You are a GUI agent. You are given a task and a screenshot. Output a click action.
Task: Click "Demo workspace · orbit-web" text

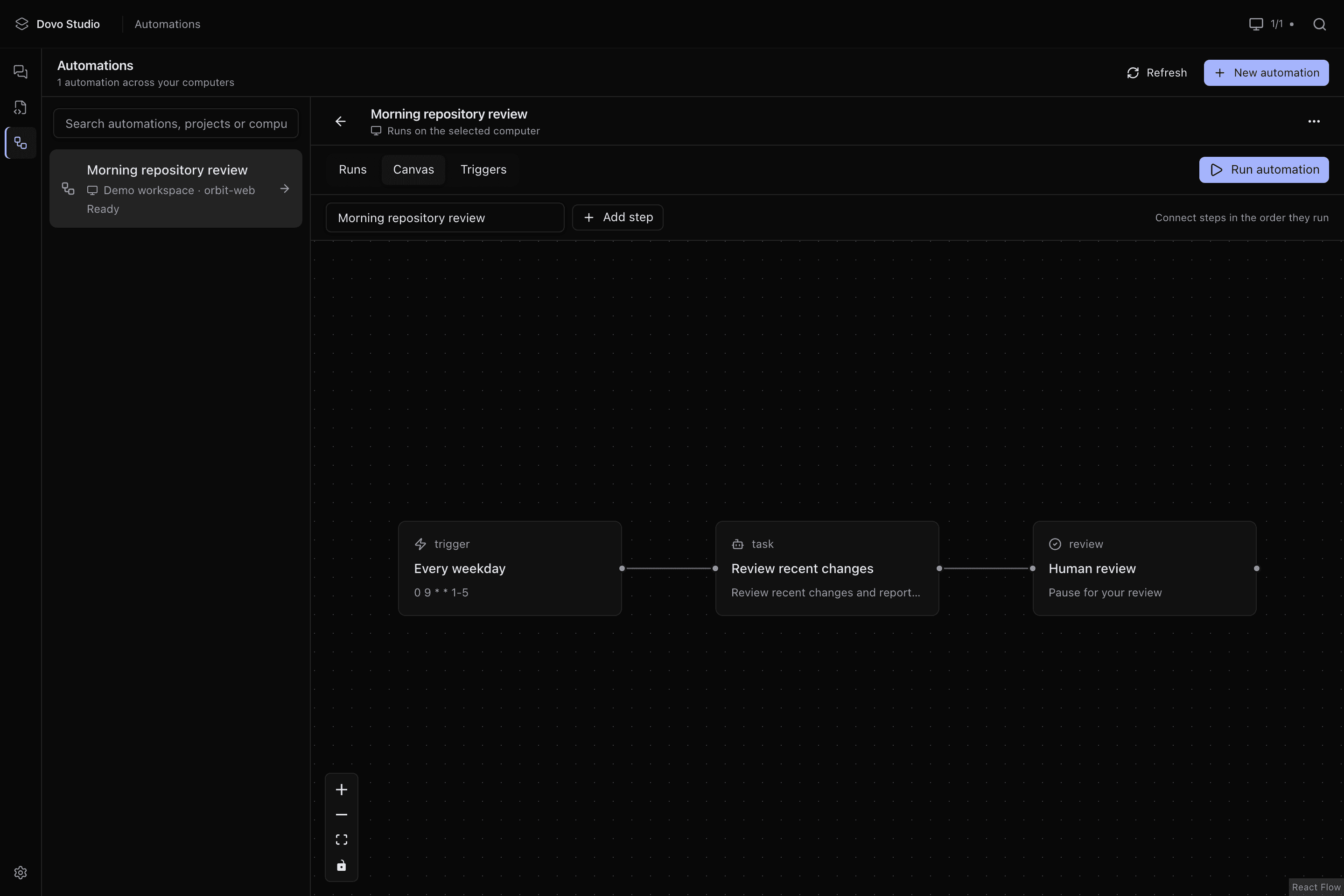[x=179, y=190]
